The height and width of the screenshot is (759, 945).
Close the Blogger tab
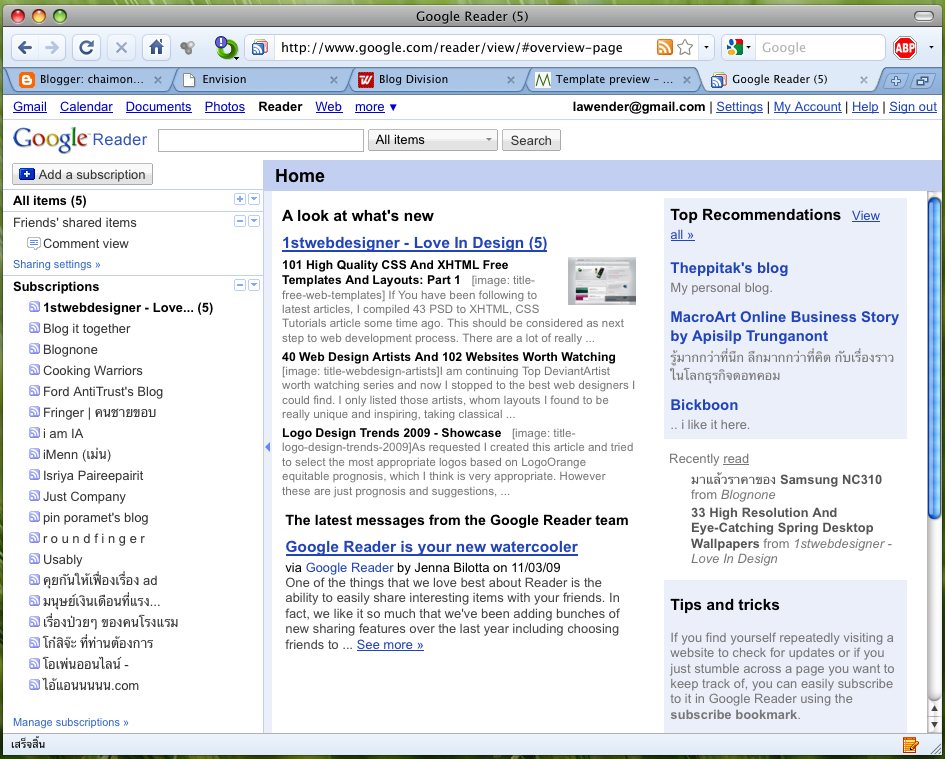point(157,80)
